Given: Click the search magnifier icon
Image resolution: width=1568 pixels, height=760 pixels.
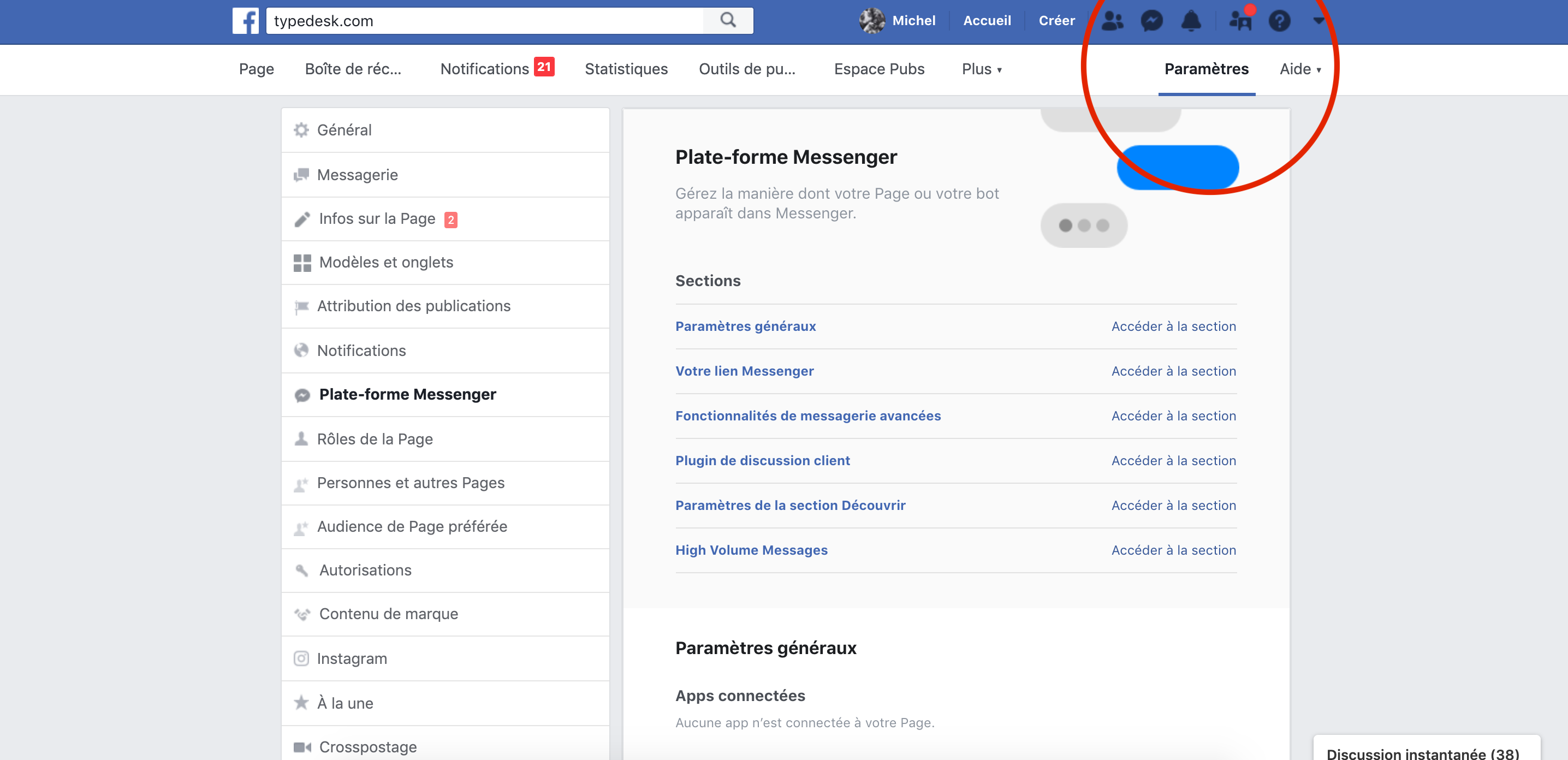Looking at the screenshot, I should [728, 21].
